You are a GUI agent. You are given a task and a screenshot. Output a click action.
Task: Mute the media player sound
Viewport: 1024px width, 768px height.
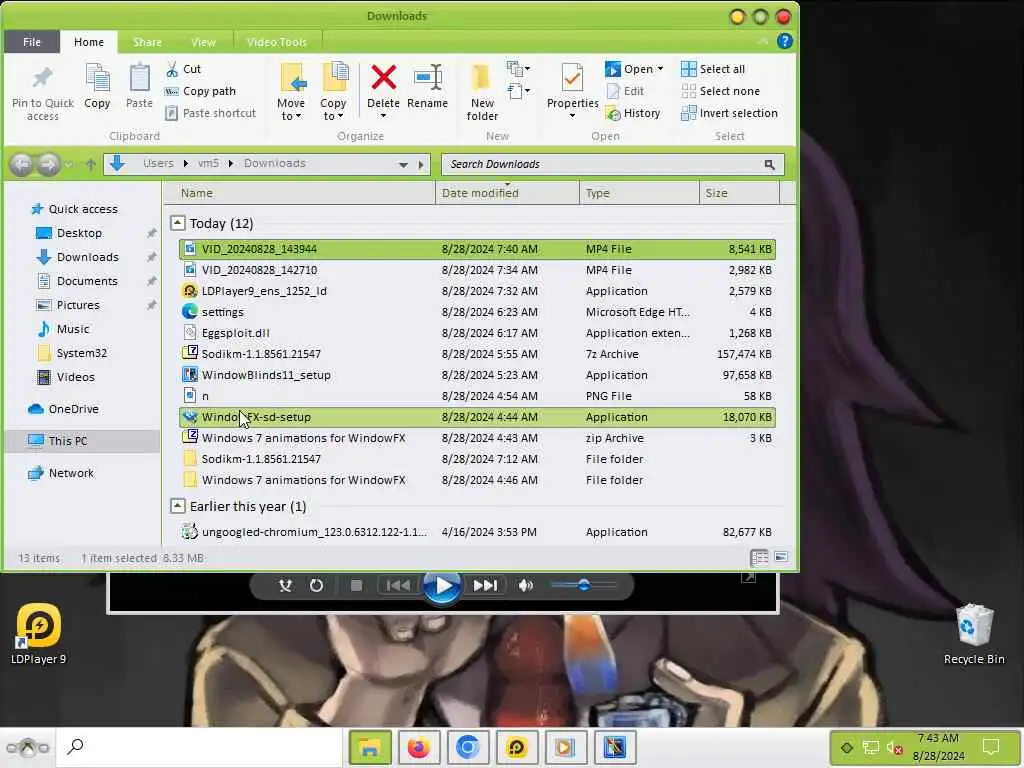526,585
